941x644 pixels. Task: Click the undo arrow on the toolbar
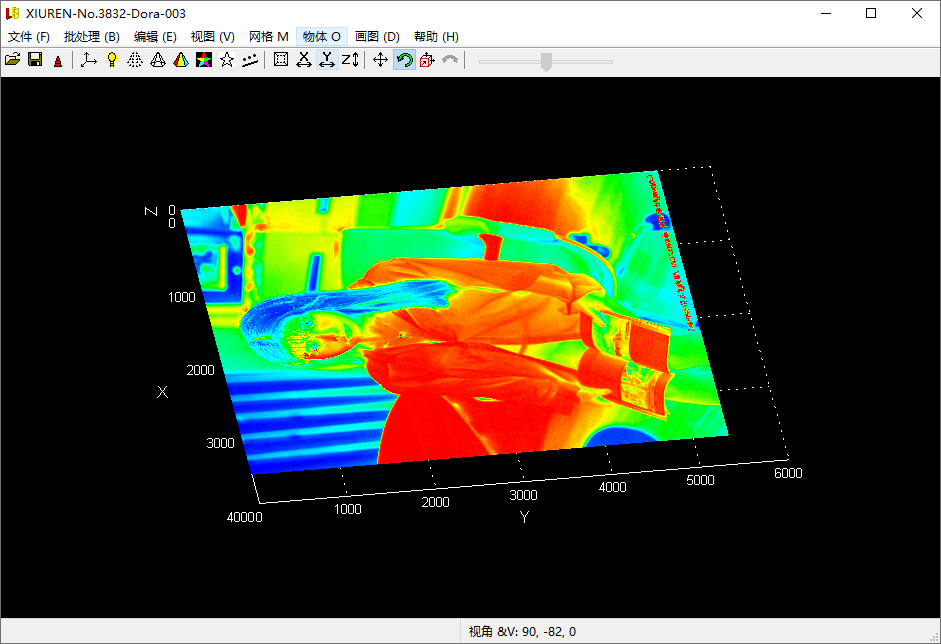point(449,59)
